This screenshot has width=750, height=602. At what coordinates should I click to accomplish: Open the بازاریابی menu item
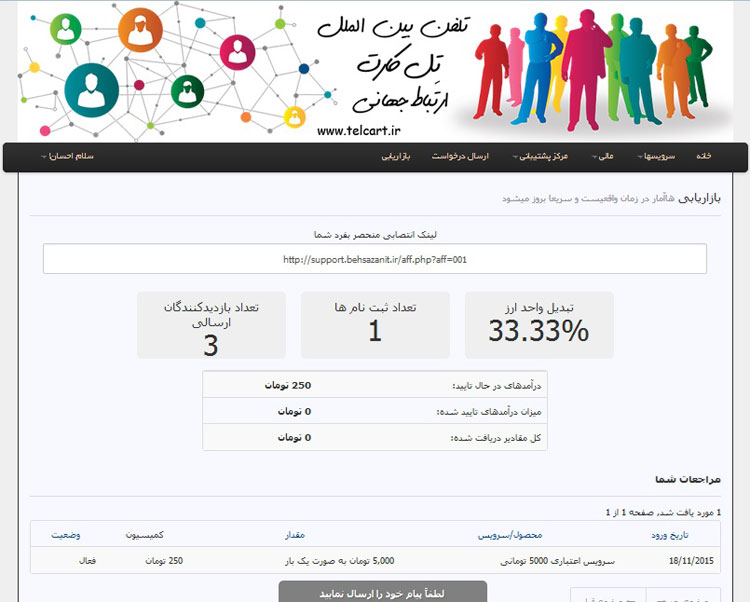point(396,156)
